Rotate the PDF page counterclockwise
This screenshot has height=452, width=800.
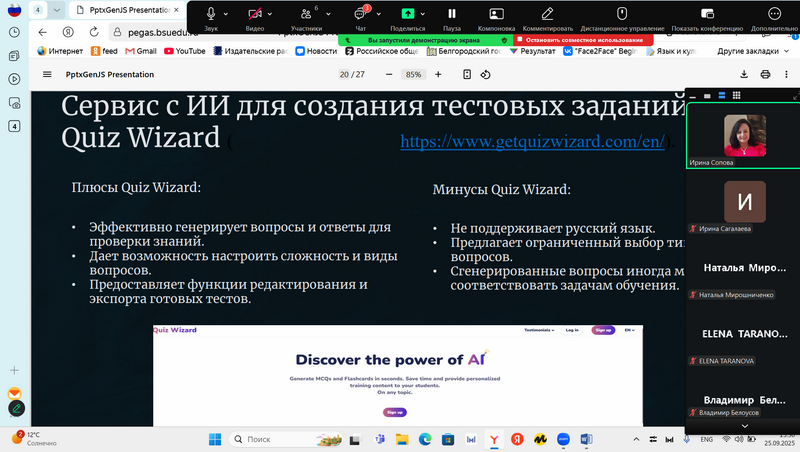[x=486, y=74]
